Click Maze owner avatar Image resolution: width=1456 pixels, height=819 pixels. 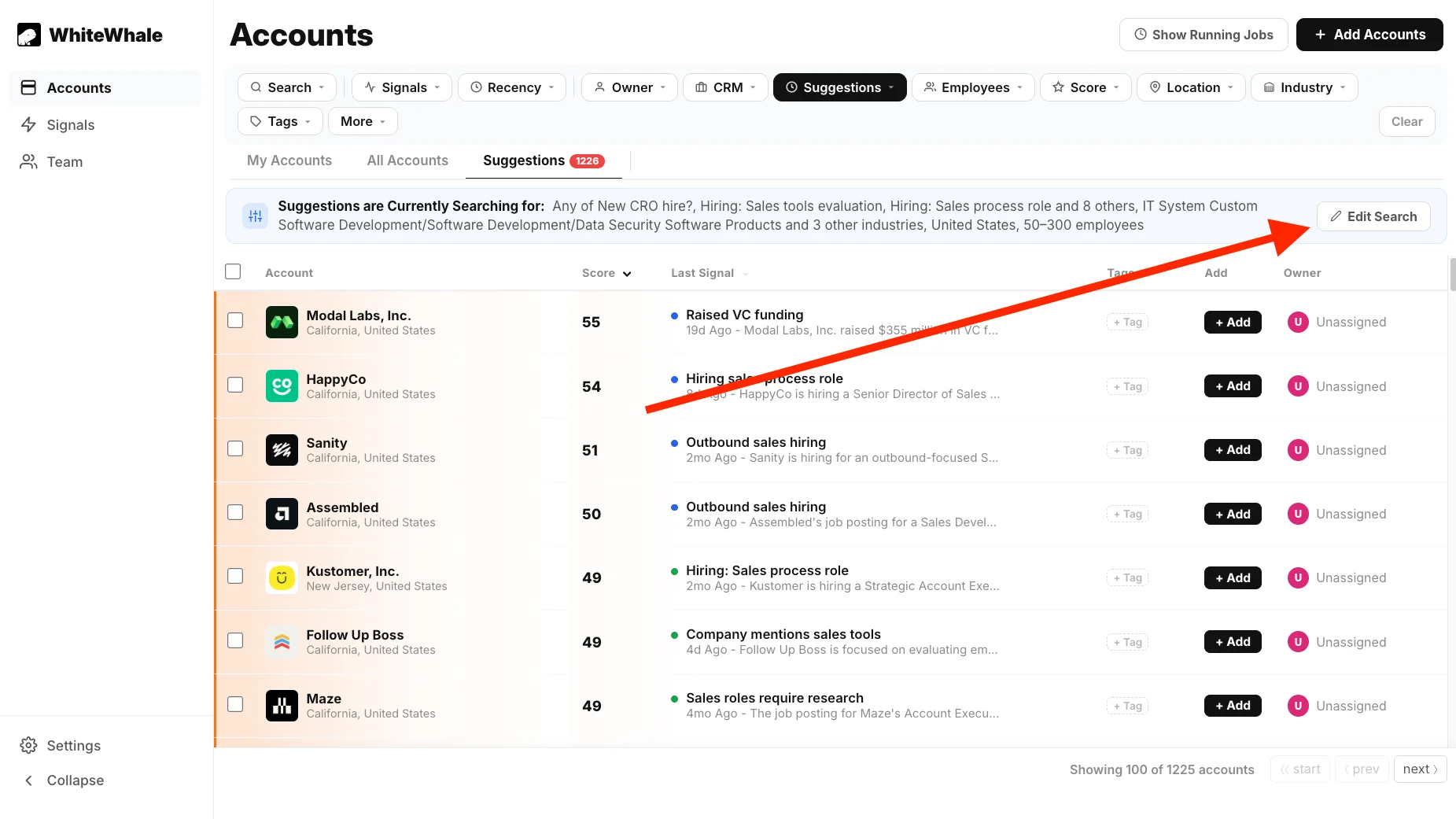(1298, 706)
